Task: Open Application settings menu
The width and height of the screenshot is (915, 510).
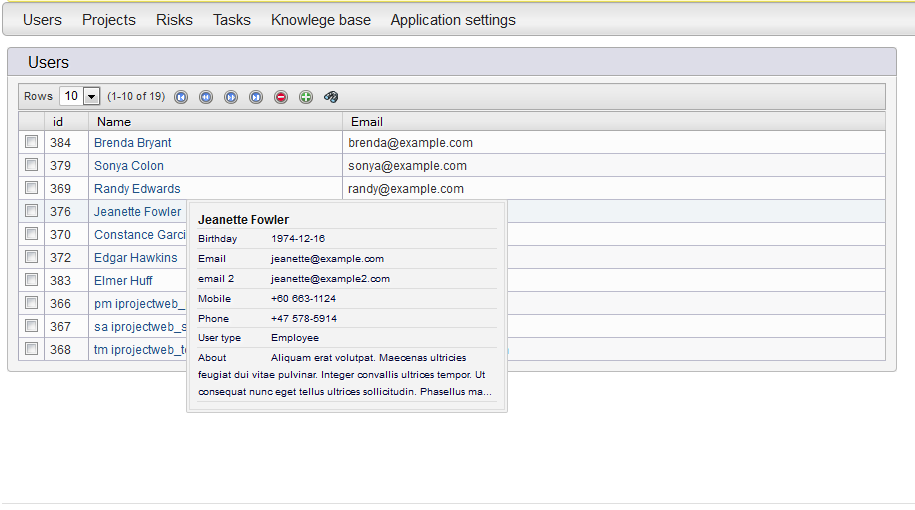Action: (453, 20)
